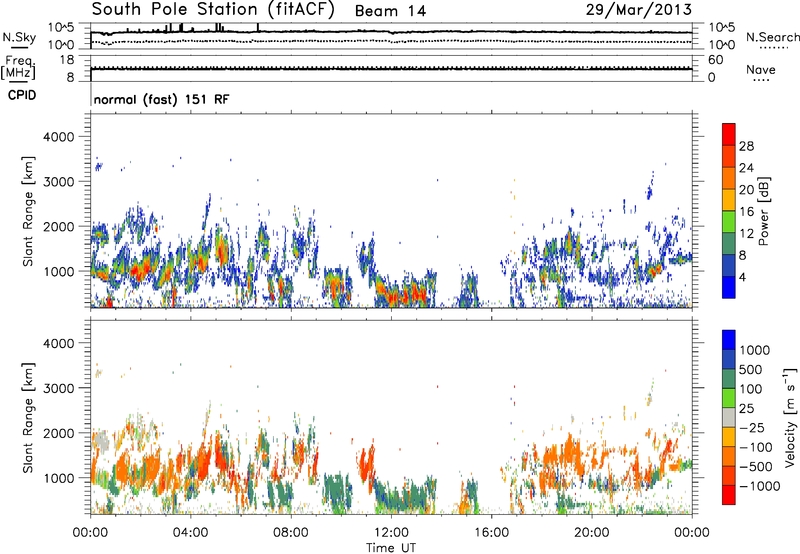800x554 pixels.
Task: Click the light green 12–16 dB Power swatch
Action: coord(729,222)
